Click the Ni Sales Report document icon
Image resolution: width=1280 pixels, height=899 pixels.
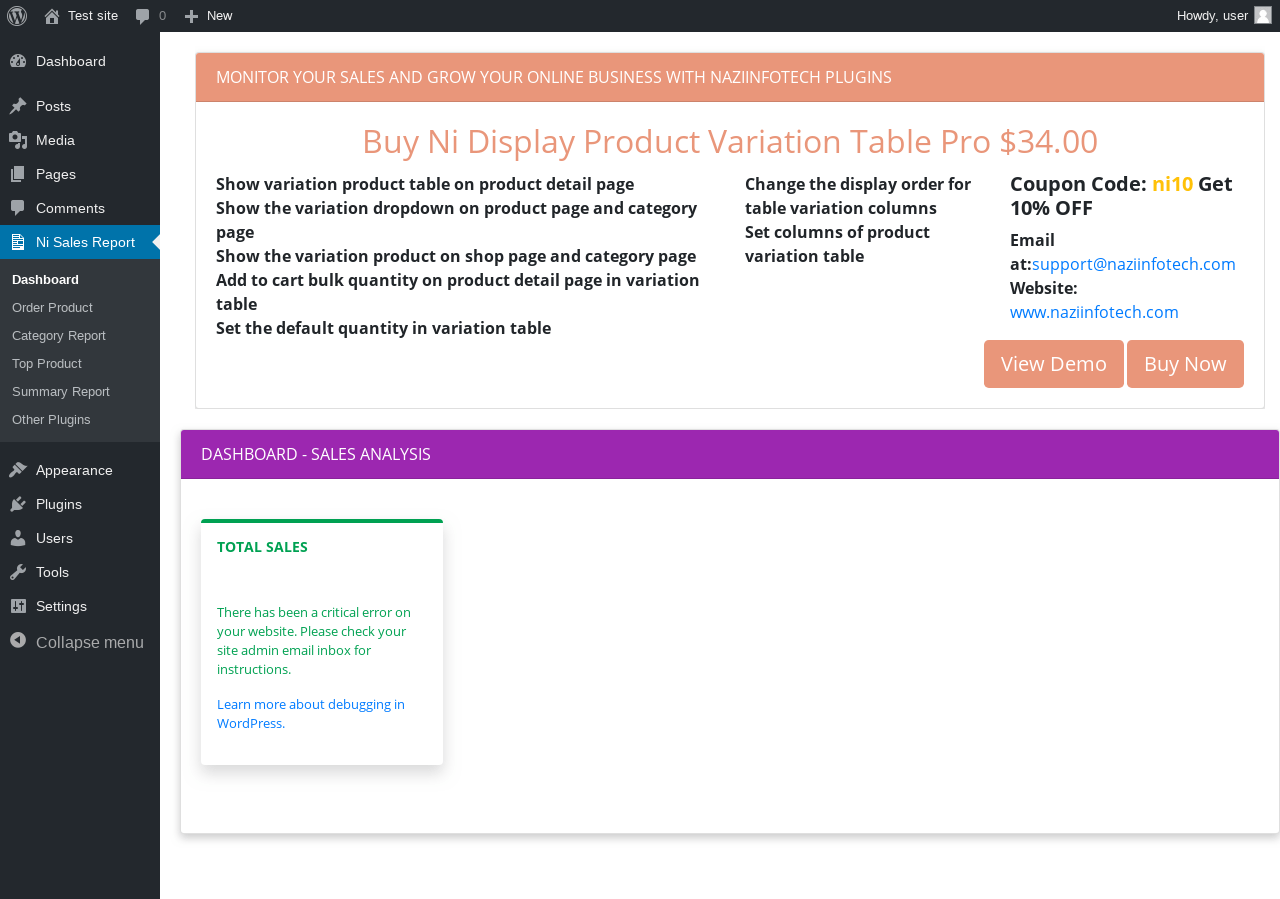18,242
